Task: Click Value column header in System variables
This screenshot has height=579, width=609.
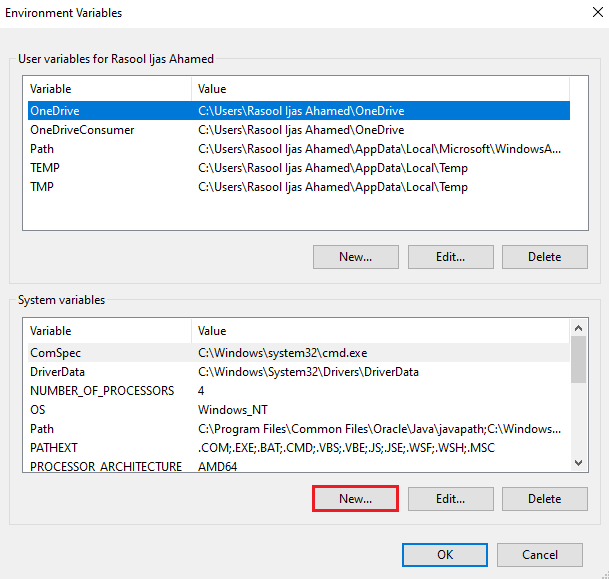Action: click(381, 331)
